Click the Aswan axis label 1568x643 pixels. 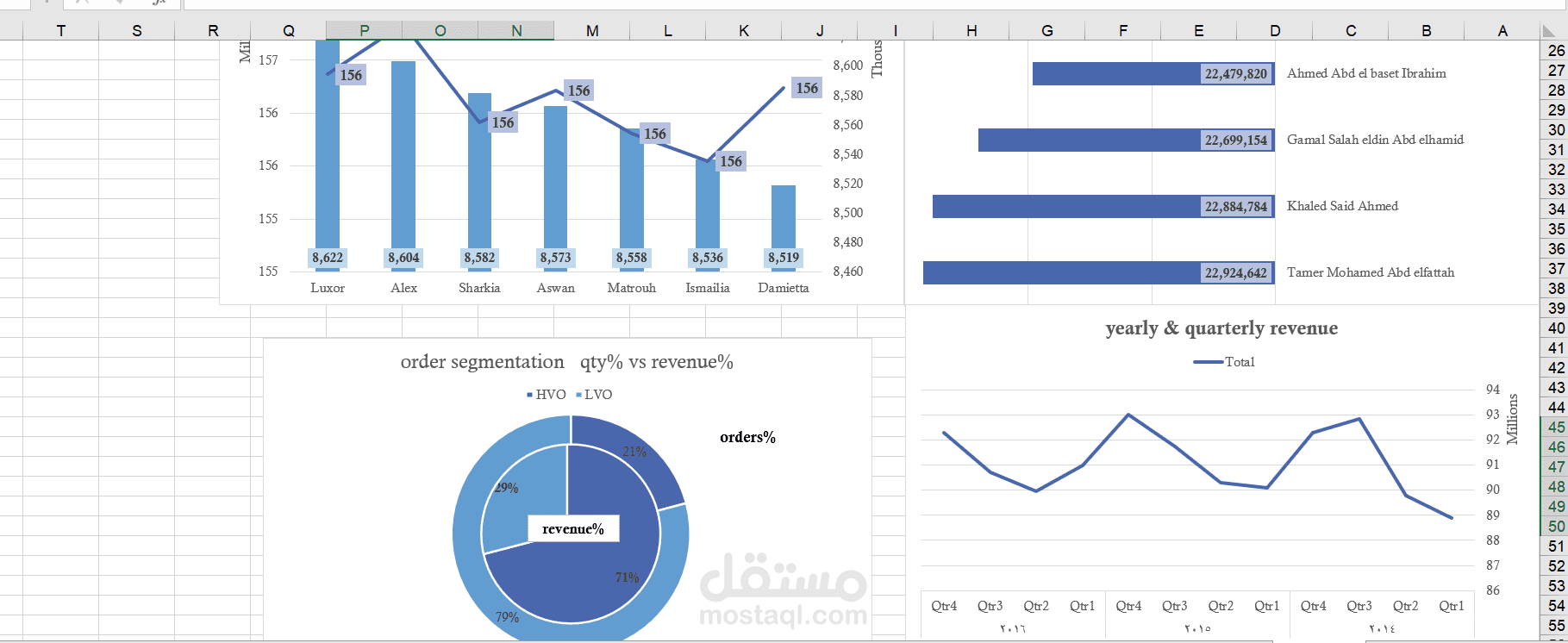pos(555,288)
